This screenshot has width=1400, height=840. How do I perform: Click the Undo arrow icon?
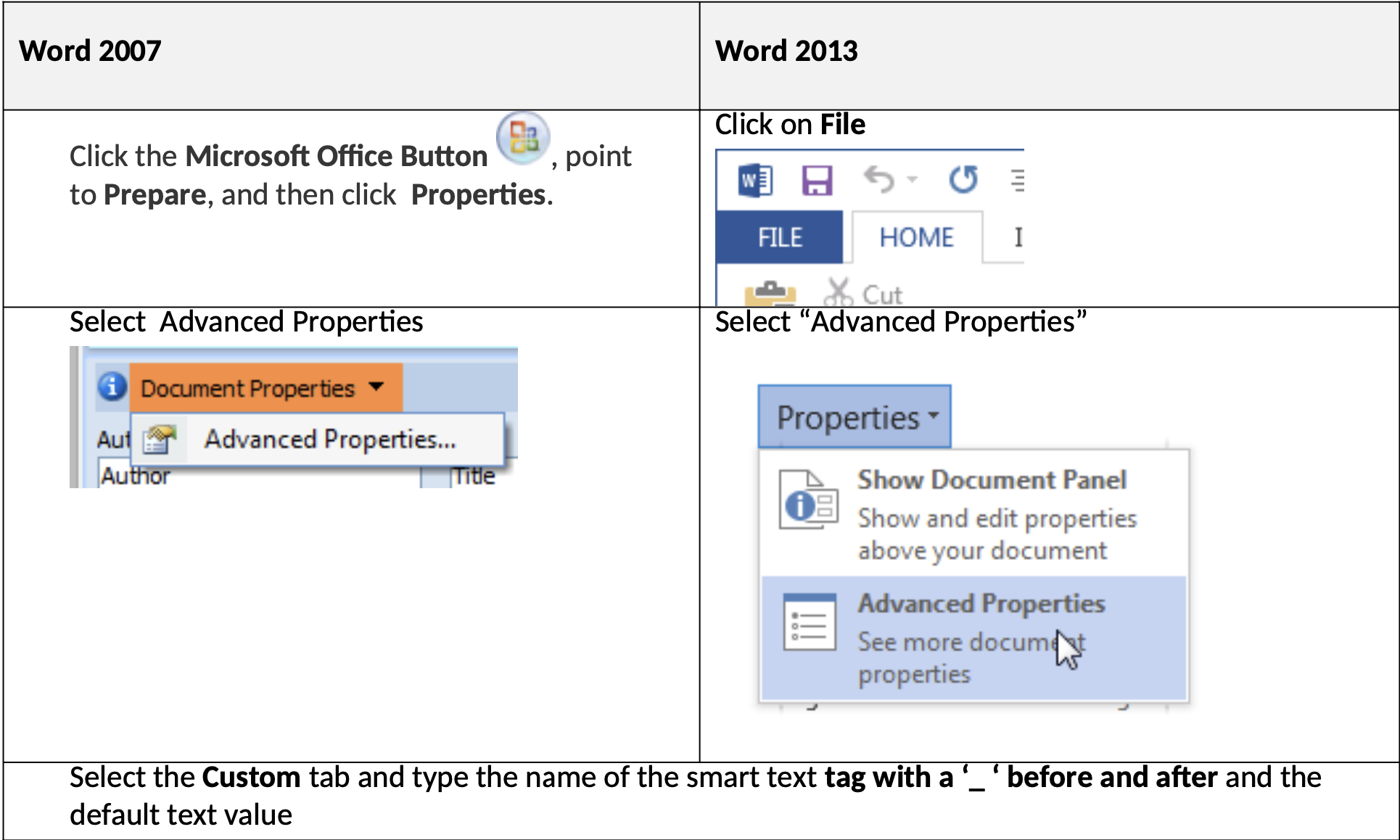pos(878,179)
